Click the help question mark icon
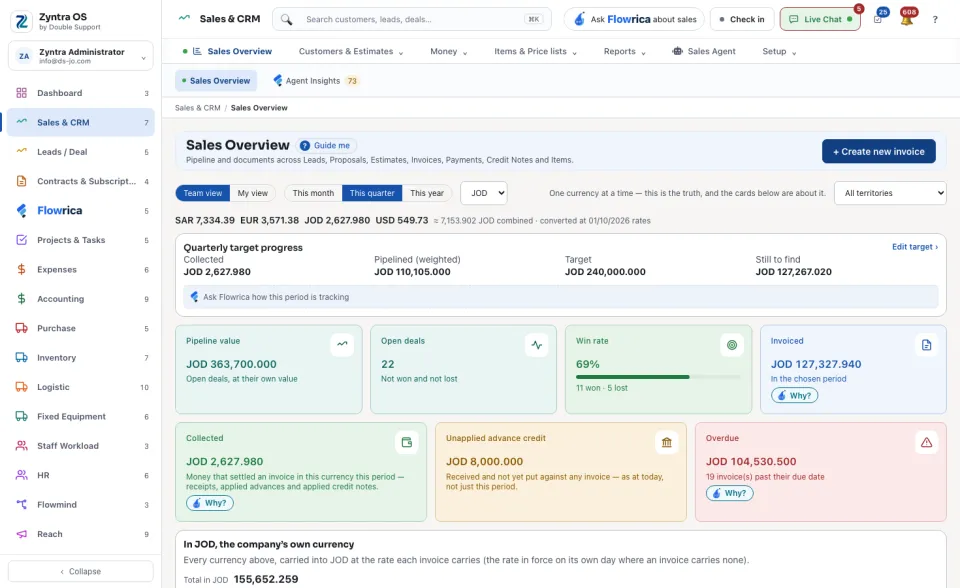The height and width of the screenshot is (588, 960). coord(935,20)
